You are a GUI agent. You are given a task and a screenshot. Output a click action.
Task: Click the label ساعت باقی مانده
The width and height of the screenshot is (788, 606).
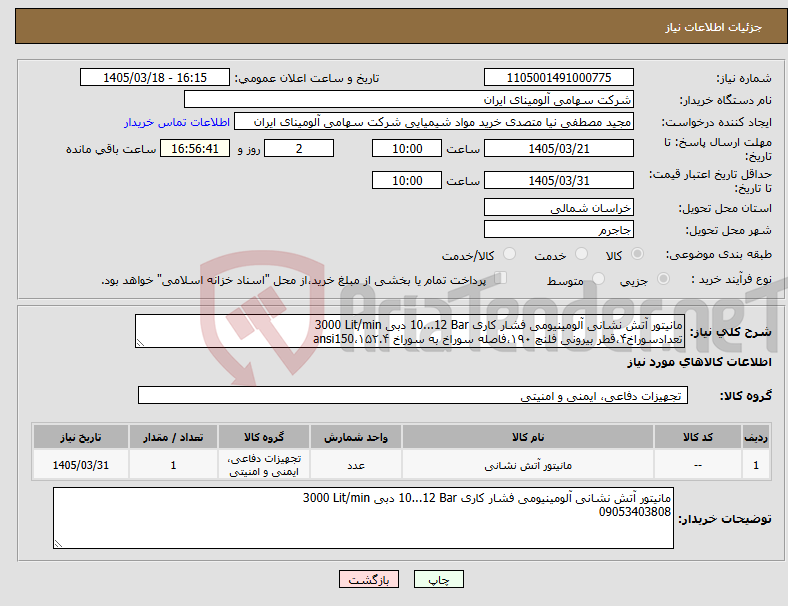(x=111, y=149)
